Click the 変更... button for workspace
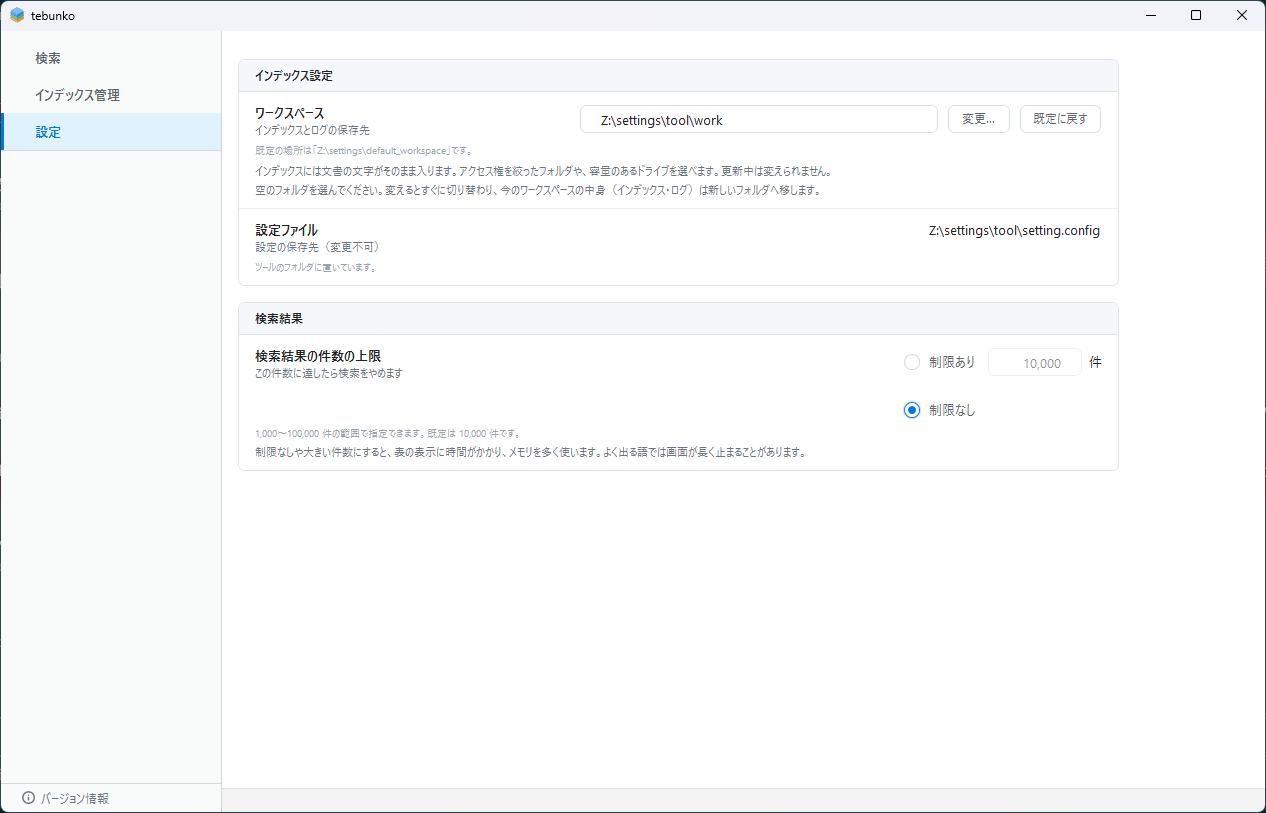The image size is (1266, 813). point(978,119)
